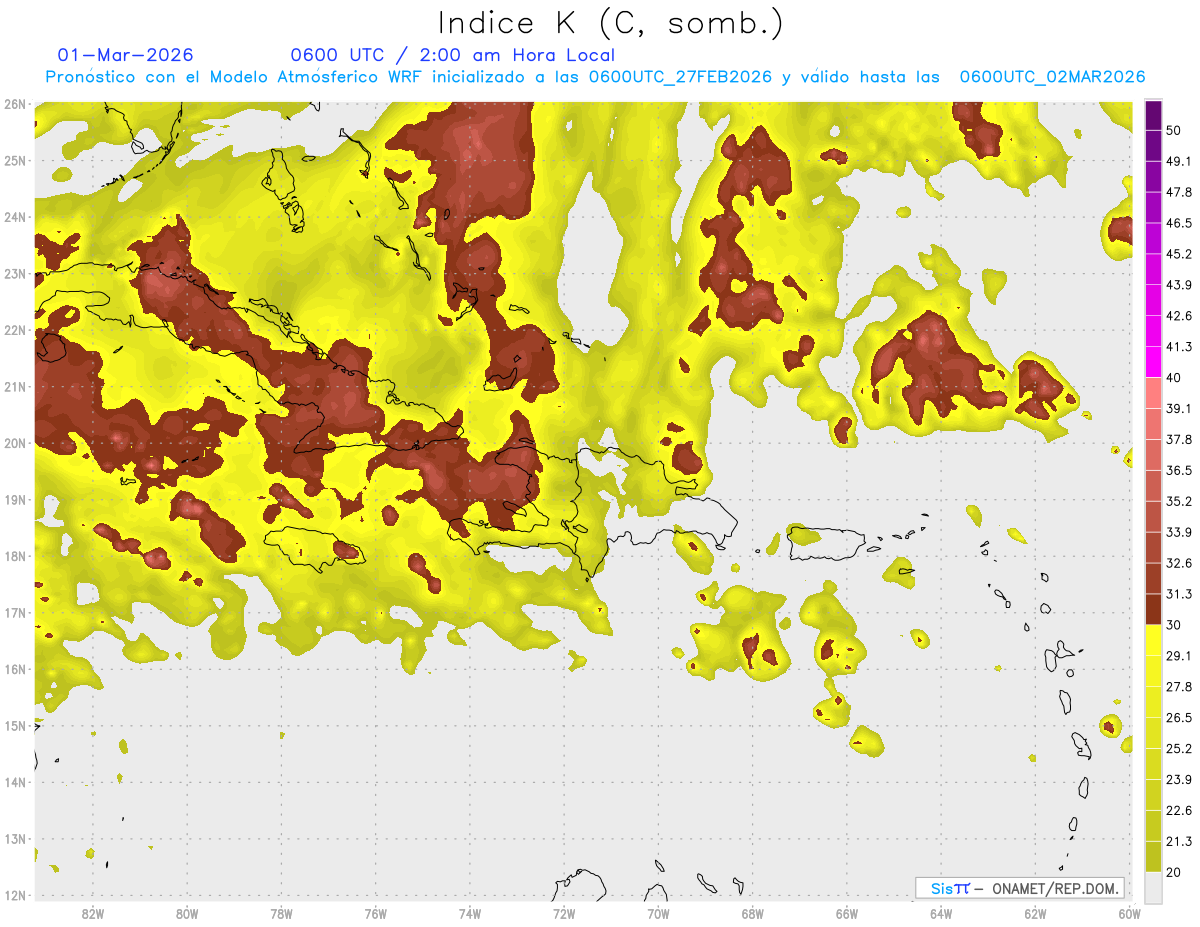Click the colorbar label '40'
1200x927 pixels.
[x=1173, y=377]
